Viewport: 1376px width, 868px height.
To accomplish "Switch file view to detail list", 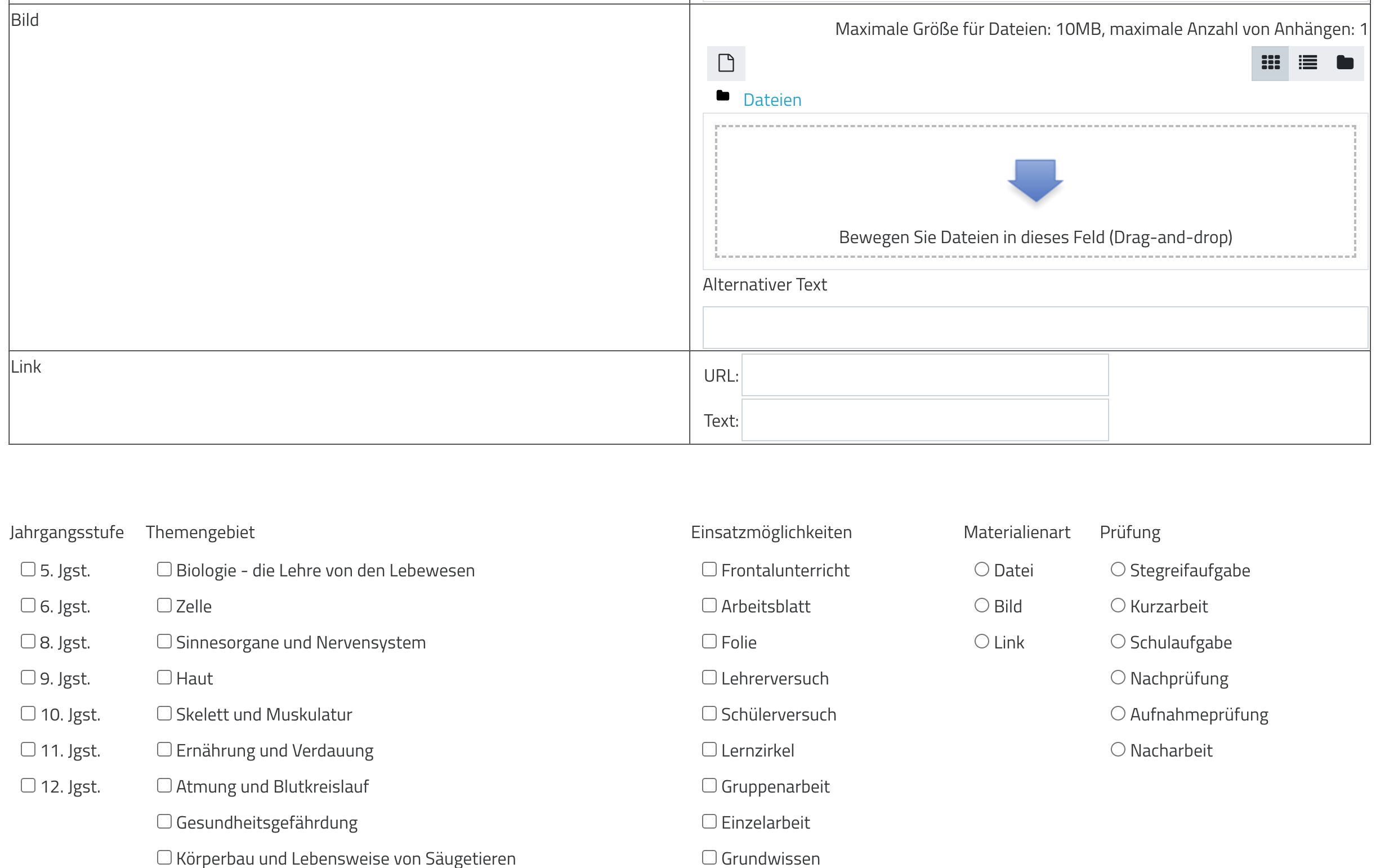I will click(x=1307, y=63).
